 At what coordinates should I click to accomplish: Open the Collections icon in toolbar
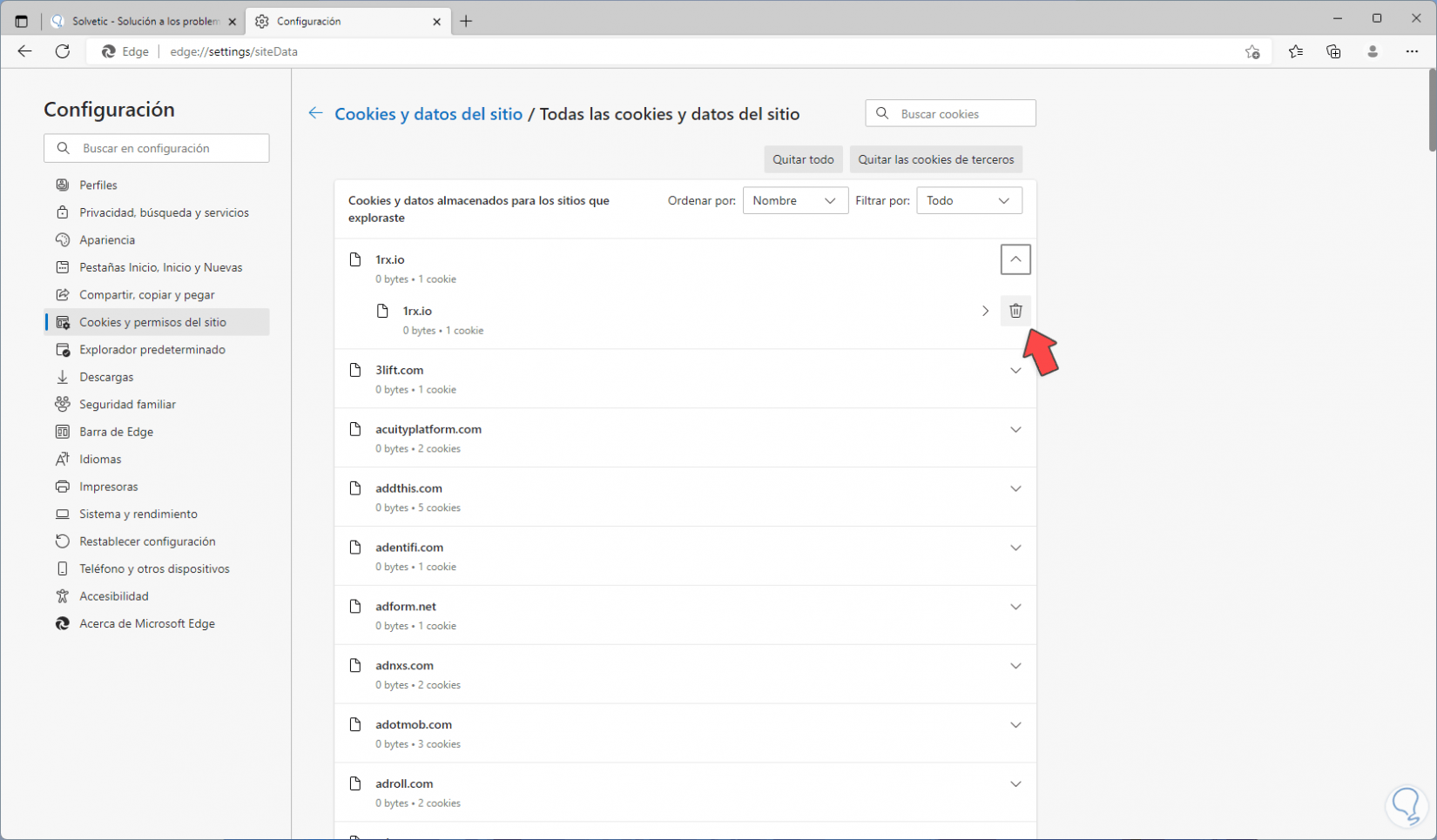(x=1333, y=51)
